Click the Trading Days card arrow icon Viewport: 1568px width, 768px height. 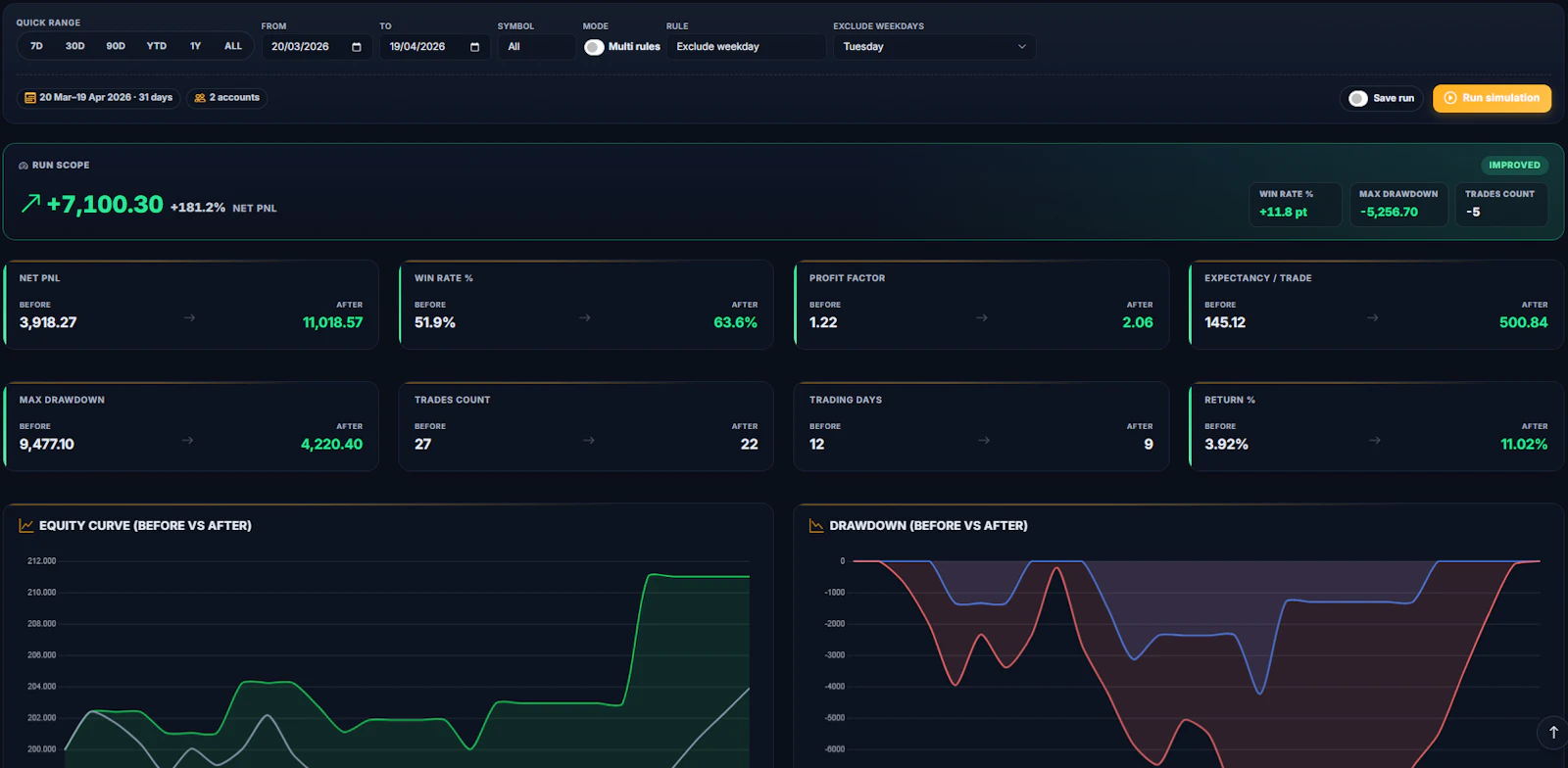(984, 441)
